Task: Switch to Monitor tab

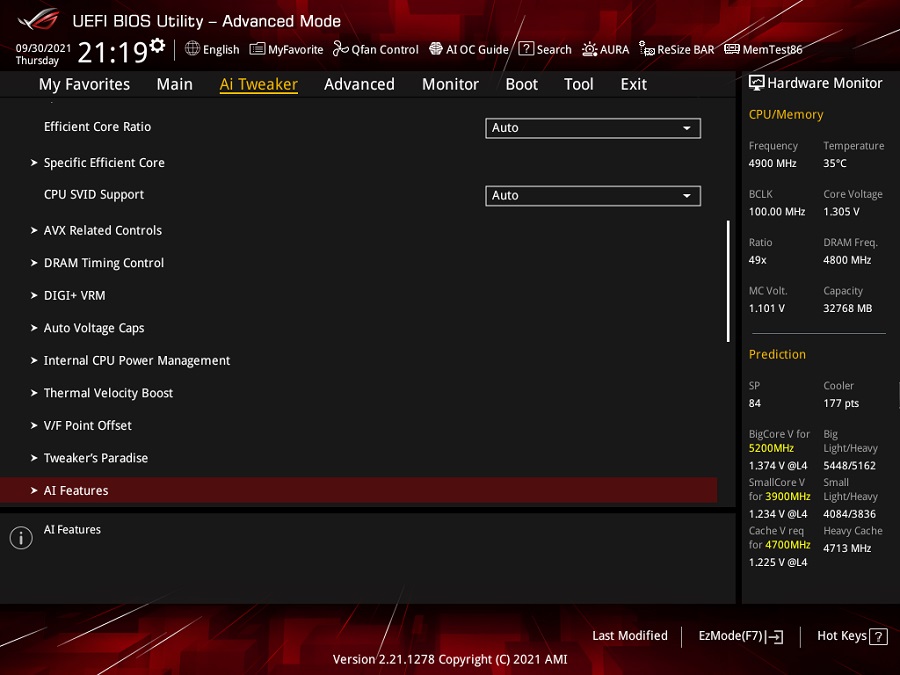Action: (x=451, y=84)
